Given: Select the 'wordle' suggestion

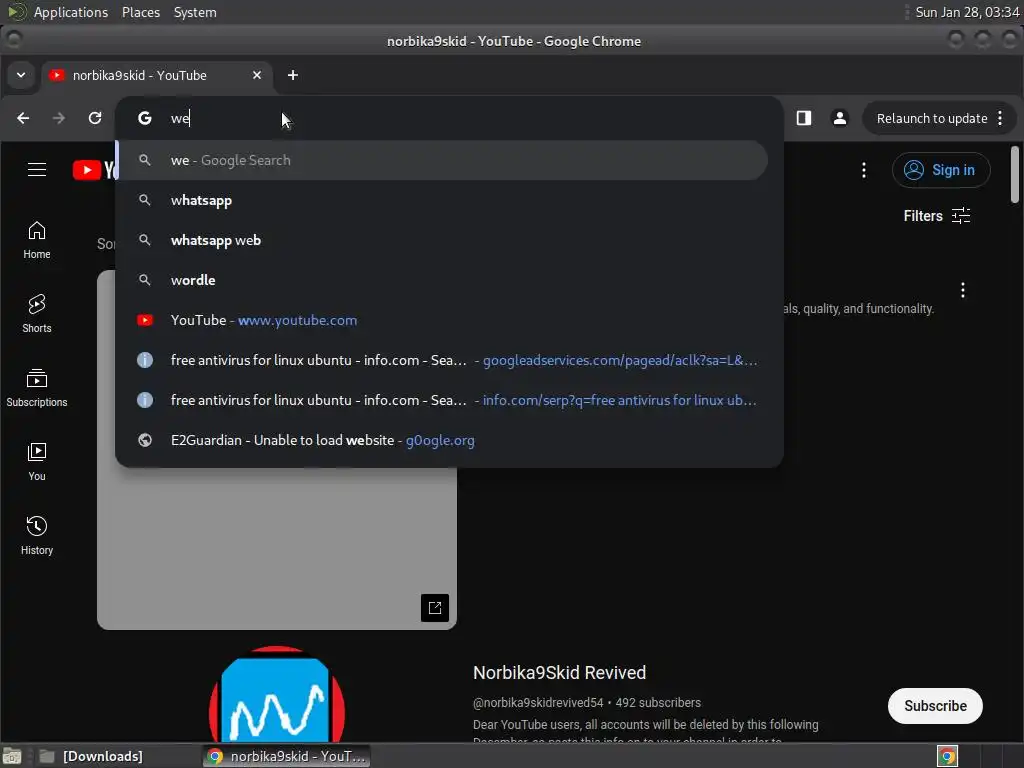Looking at the screenshot, I should click(x=442, y=280).
